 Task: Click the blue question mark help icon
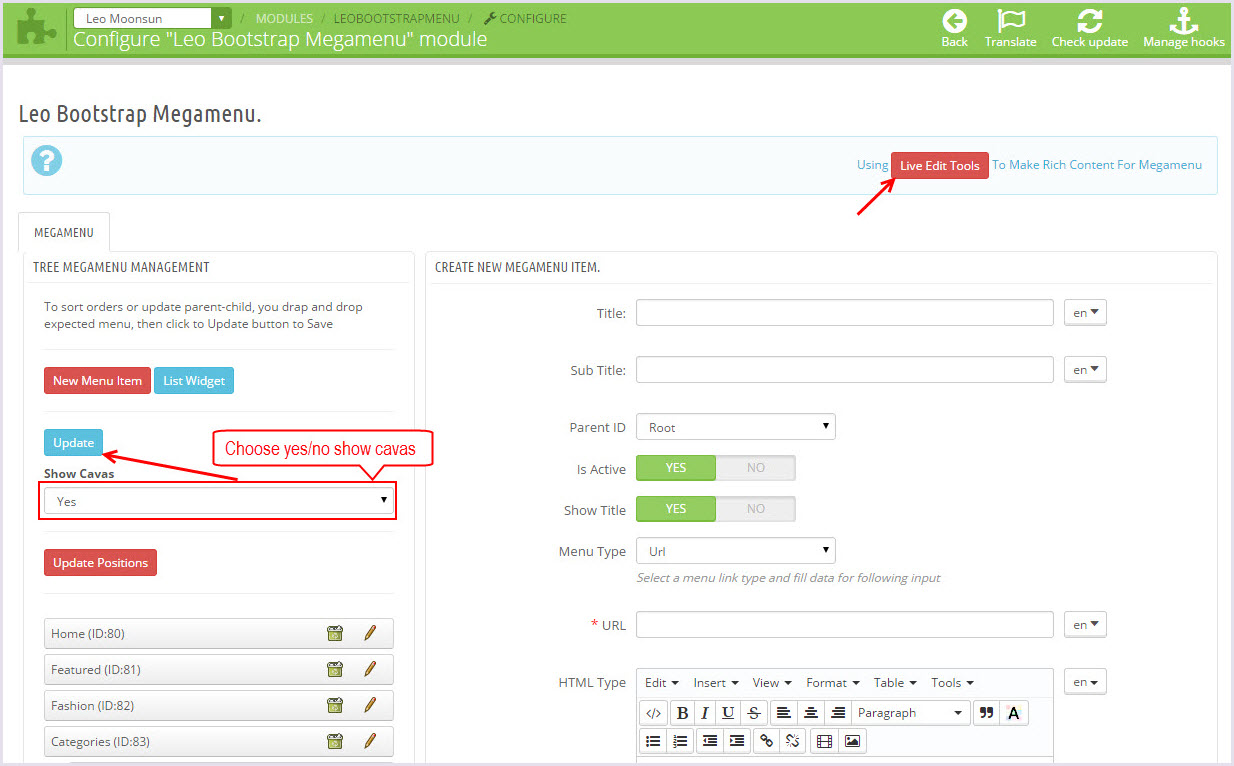point(46,160)
